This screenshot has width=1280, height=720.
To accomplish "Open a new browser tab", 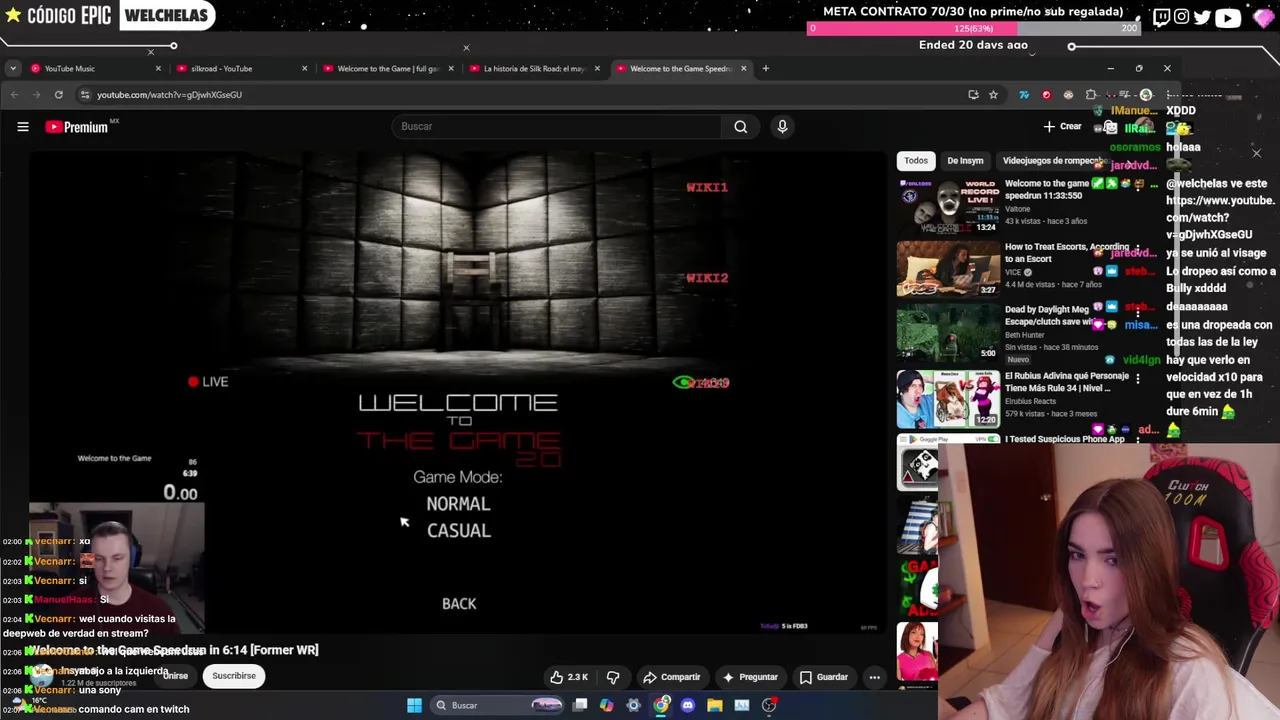I will 765,69.
